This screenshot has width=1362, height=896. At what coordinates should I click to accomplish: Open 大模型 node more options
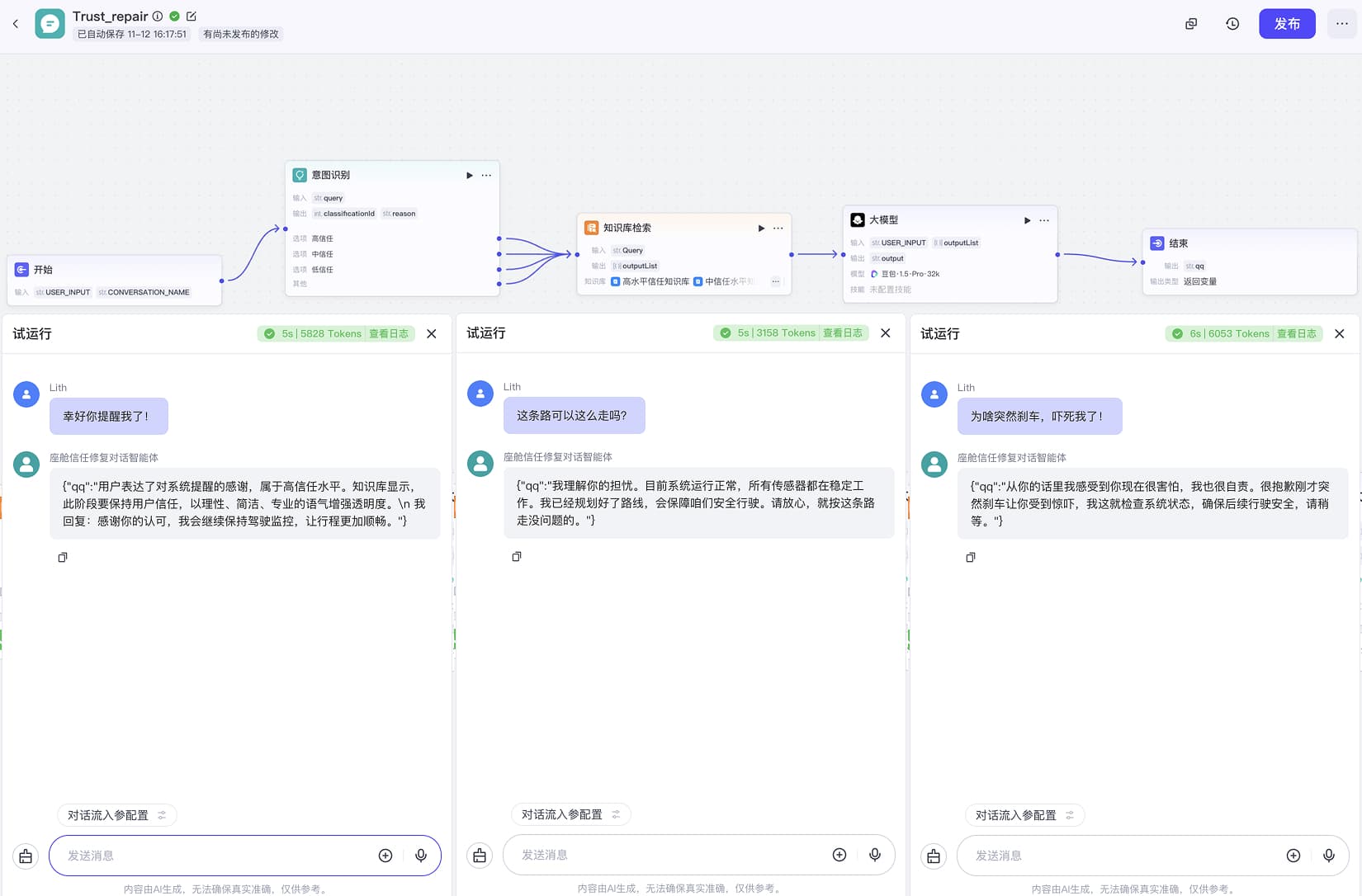tap(1044, 220)
